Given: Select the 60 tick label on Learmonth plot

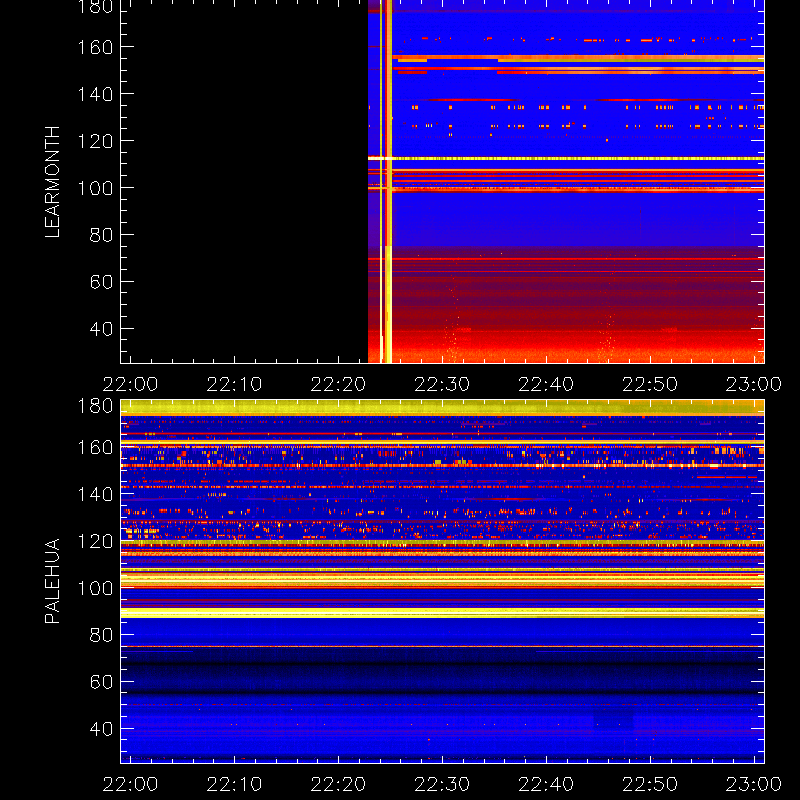Looking at the screenshot, I should [101, 282].
